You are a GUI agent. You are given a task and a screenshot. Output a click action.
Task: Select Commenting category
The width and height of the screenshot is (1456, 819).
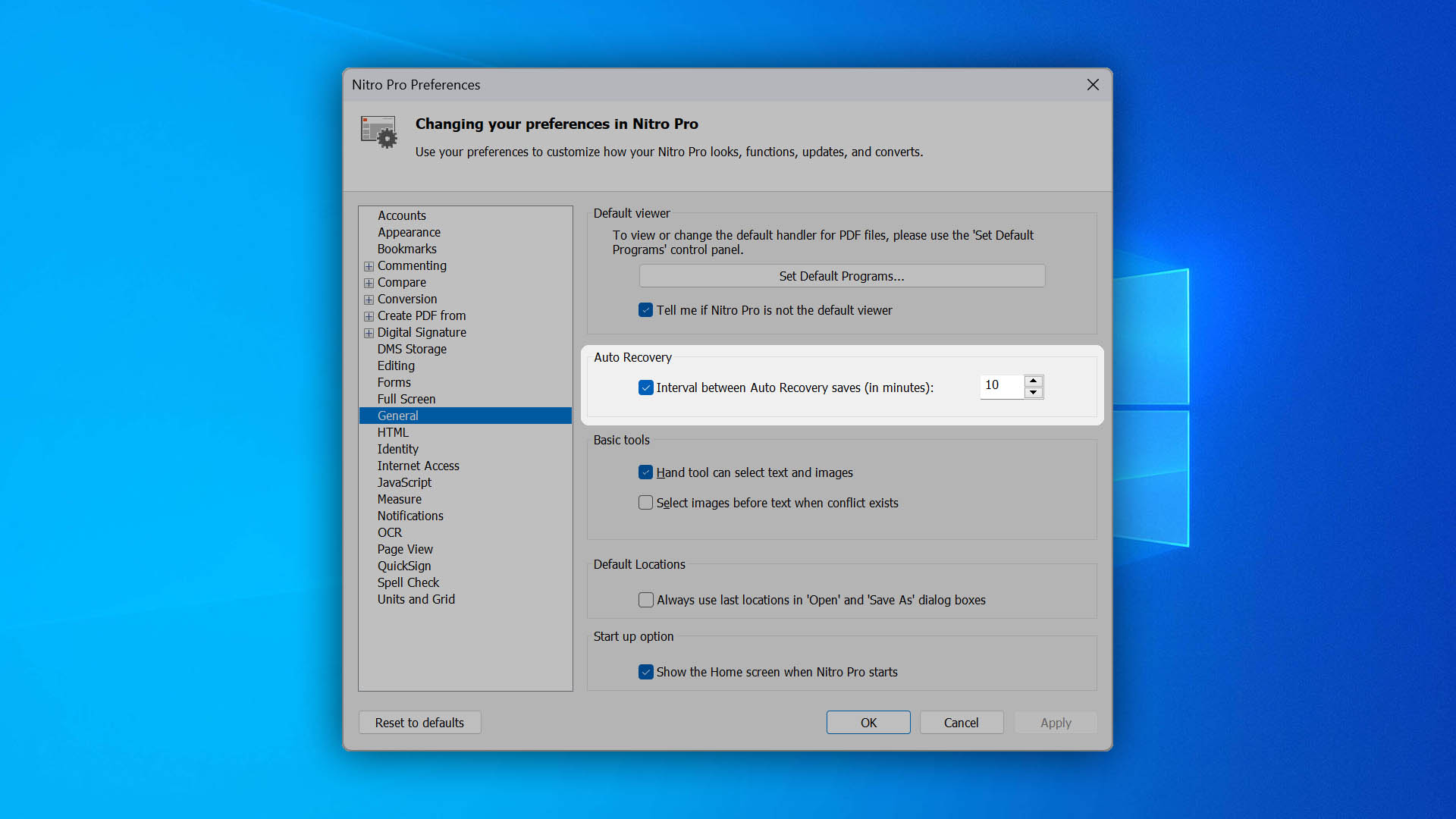[412, 265]
